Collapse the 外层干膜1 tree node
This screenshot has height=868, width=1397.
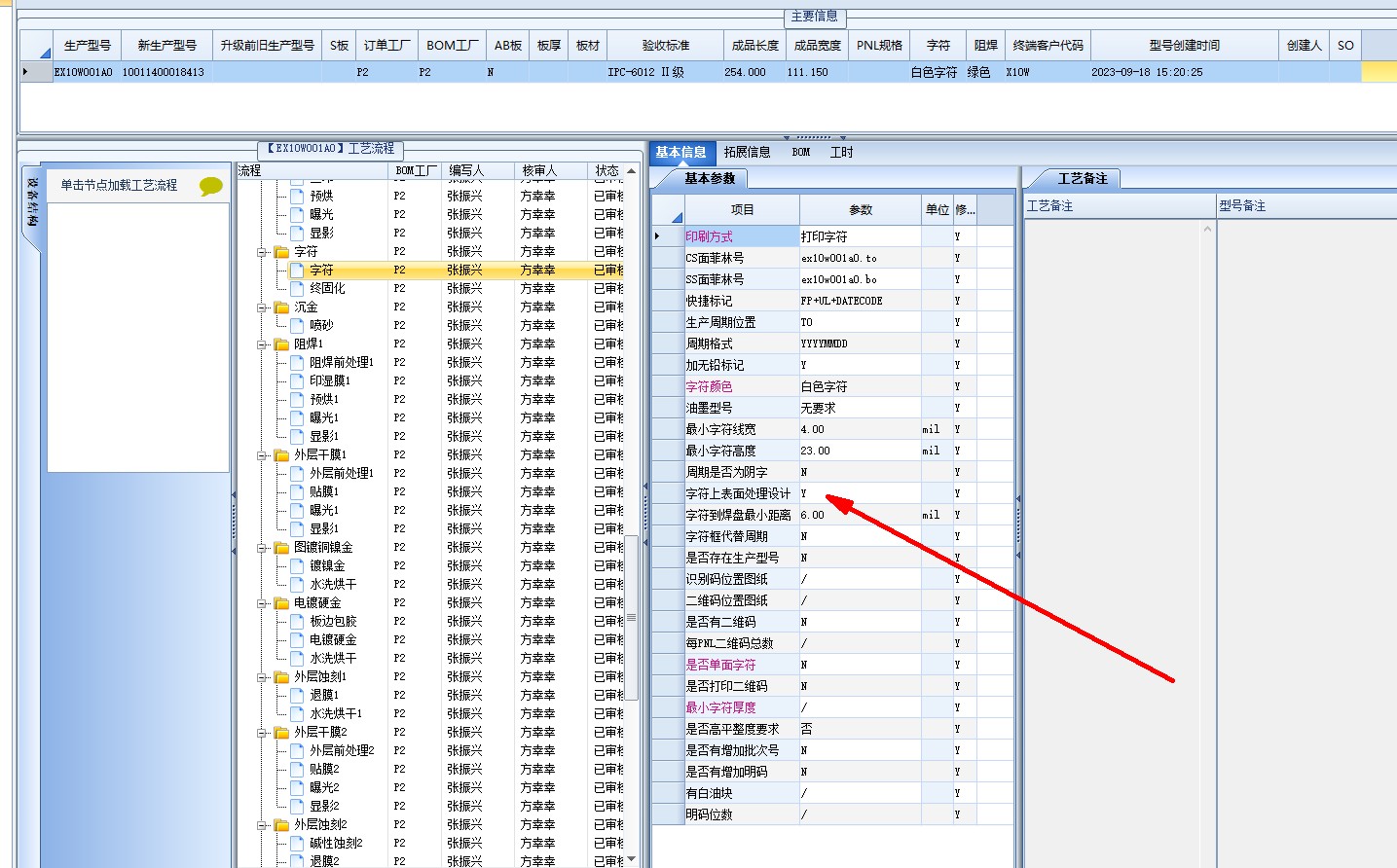point(263,455)
